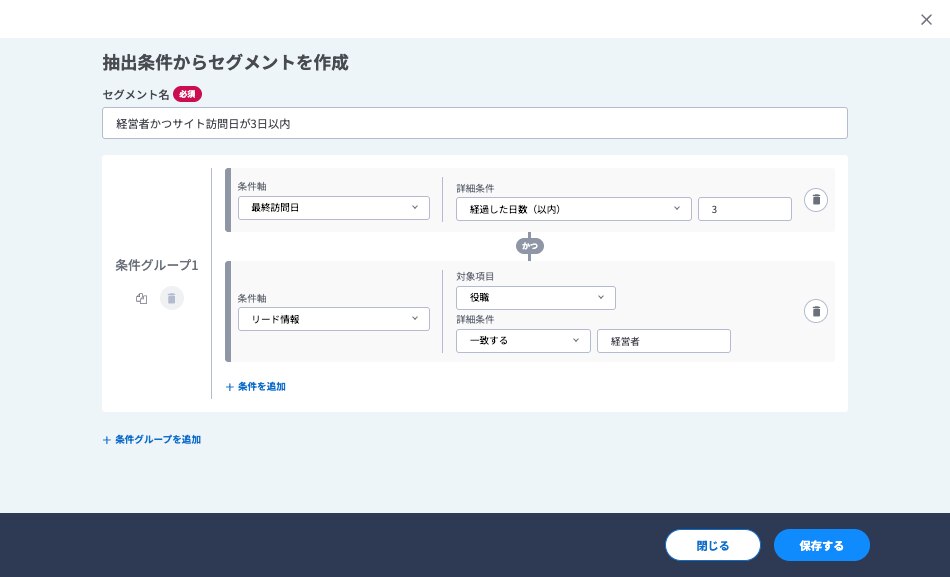
Task: Click the 条件を追加 link
Action: (256, 386)
